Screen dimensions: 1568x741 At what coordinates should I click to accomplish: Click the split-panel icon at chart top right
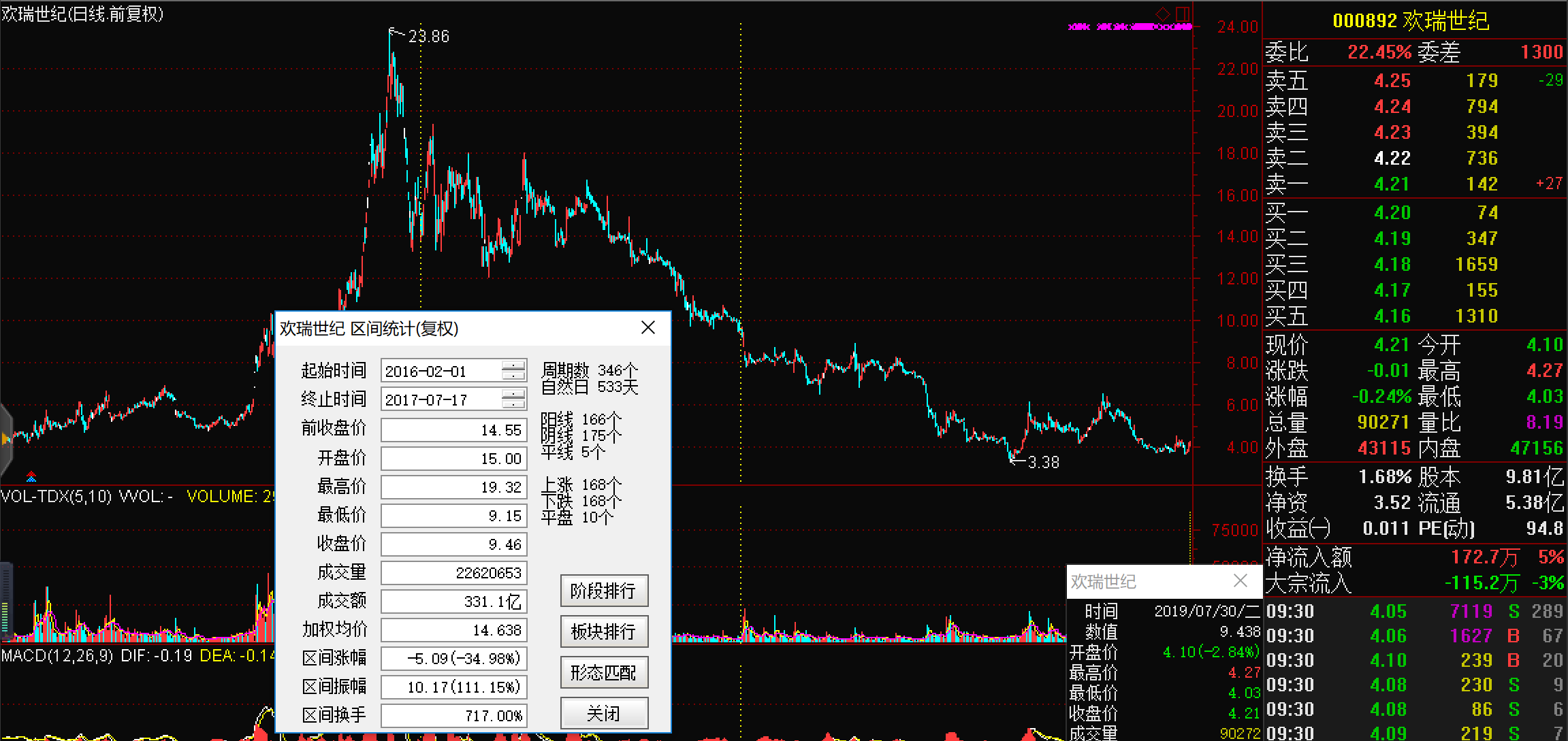(x=1183, y=13)
